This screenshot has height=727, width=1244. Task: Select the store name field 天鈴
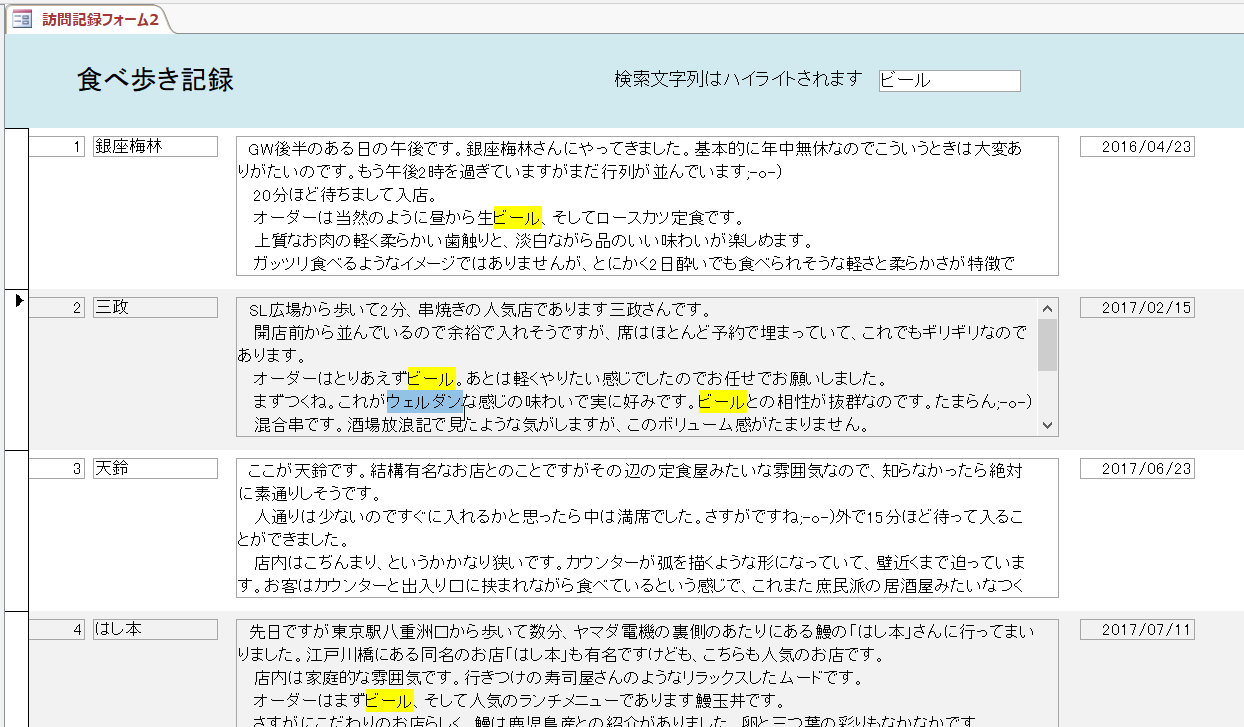[155, 467]
